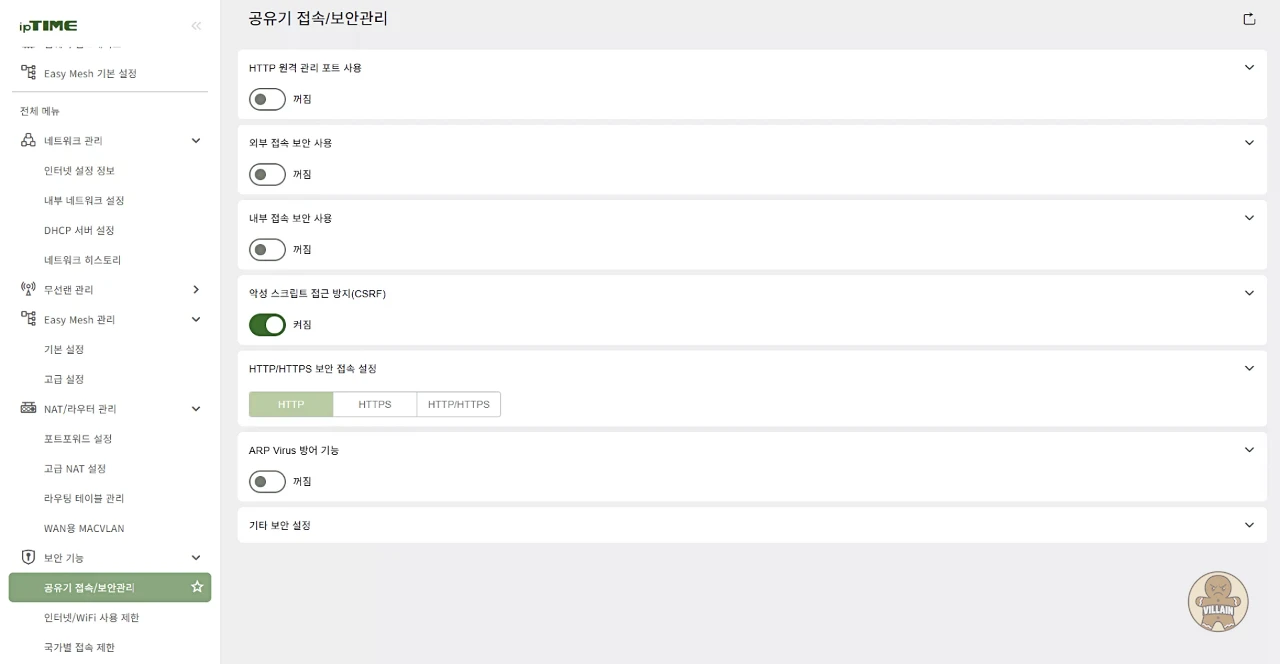1280x664 pixels.
Task: Collapse the sidebar with the double-chevron icon
Action: pyautogui.click(x=196, y=26)
